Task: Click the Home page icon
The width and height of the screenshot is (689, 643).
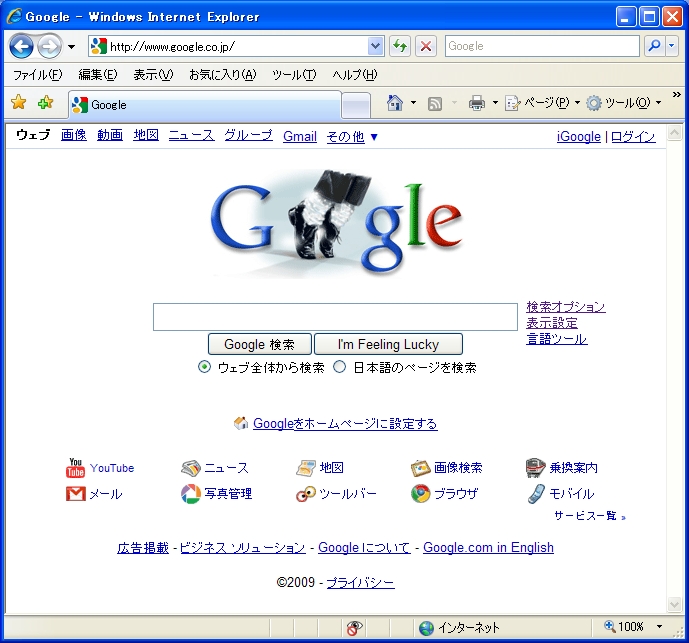Action: coord(395,103)
